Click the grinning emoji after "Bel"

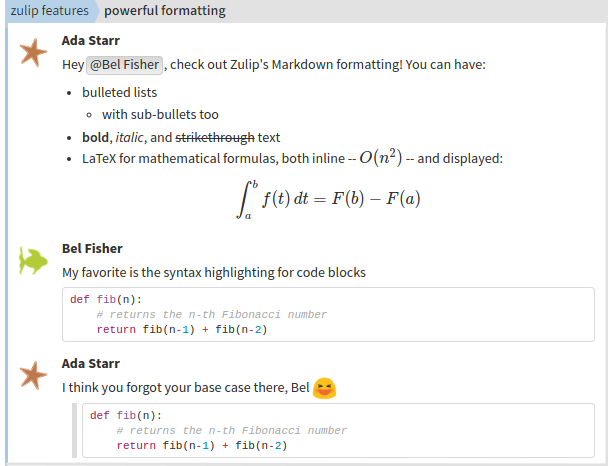tap(324, 387)
